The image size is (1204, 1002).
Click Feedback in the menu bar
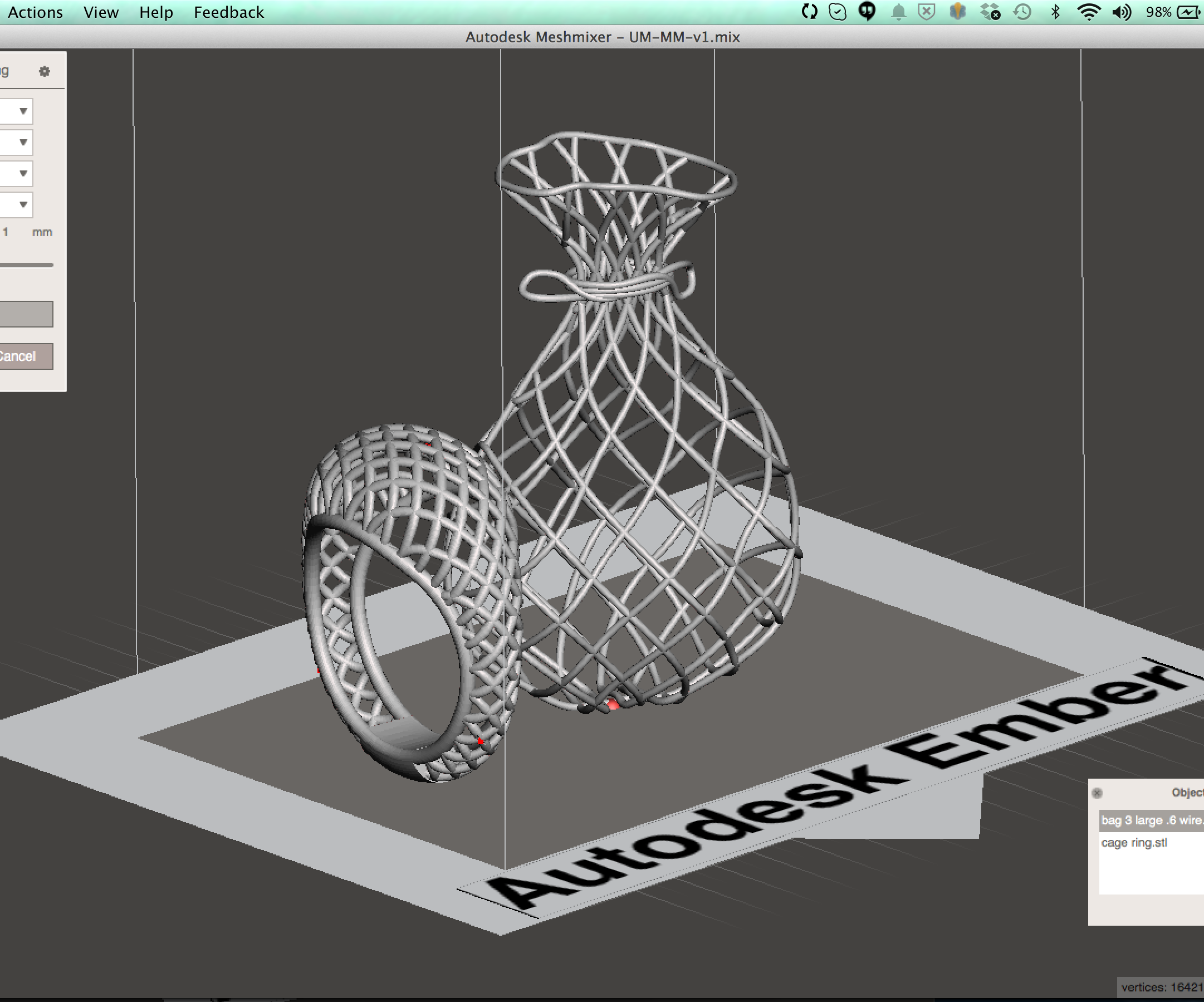(229, 12)
